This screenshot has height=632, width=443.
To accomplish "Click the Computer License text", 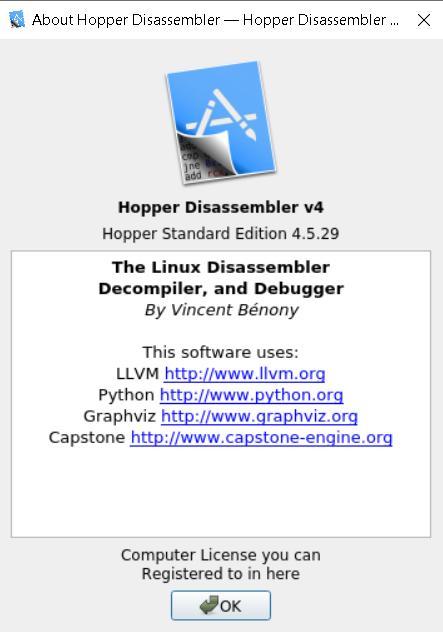I will coord(221,555).
